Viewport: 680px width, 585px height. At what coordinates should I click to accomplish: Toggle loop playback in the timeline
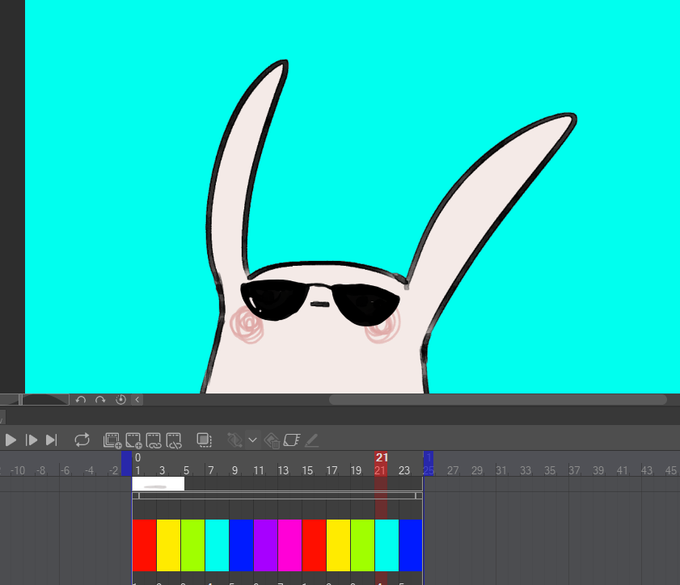(x=82, y=439)
